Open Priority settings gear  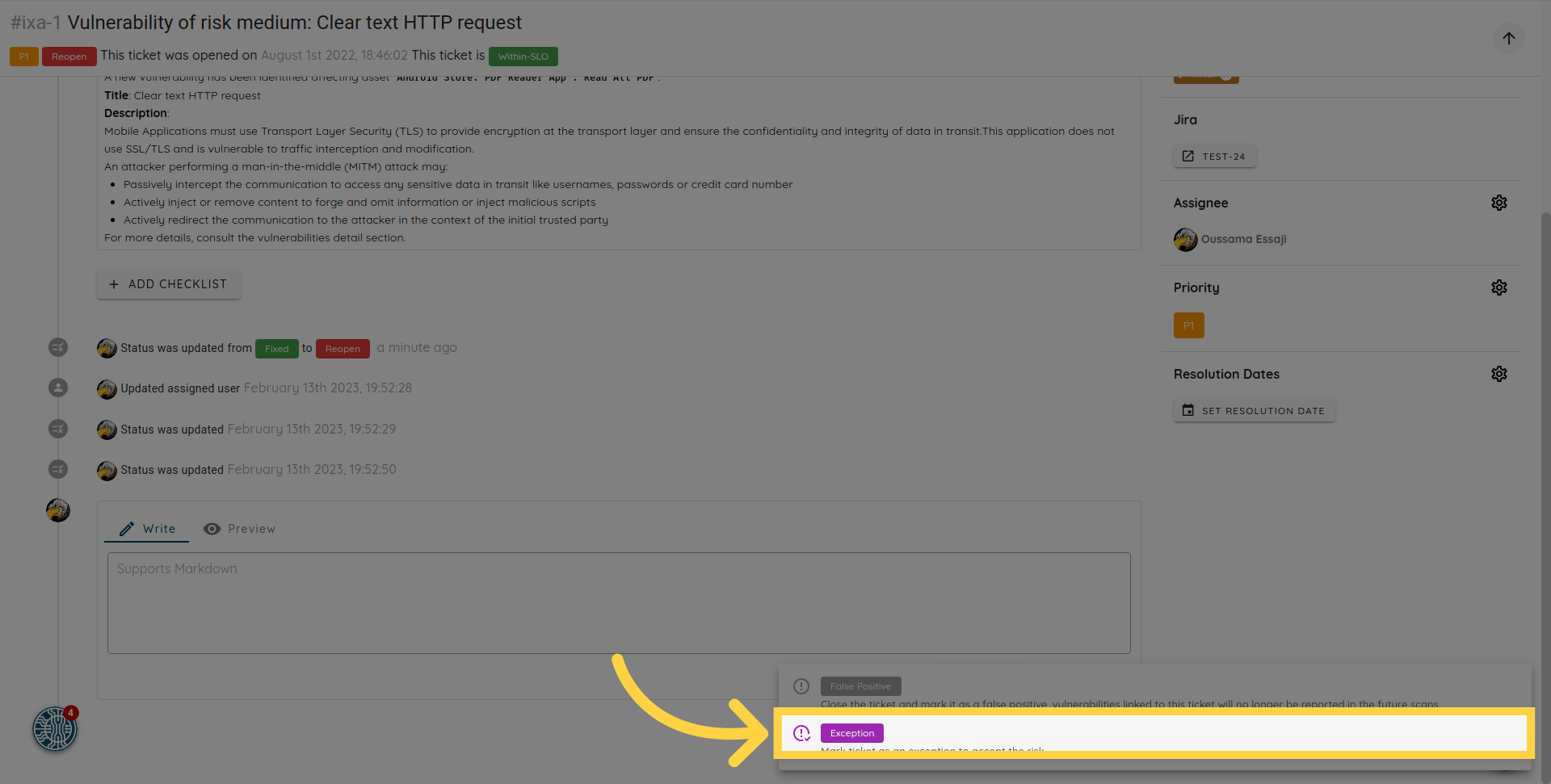click(1498, 287)
